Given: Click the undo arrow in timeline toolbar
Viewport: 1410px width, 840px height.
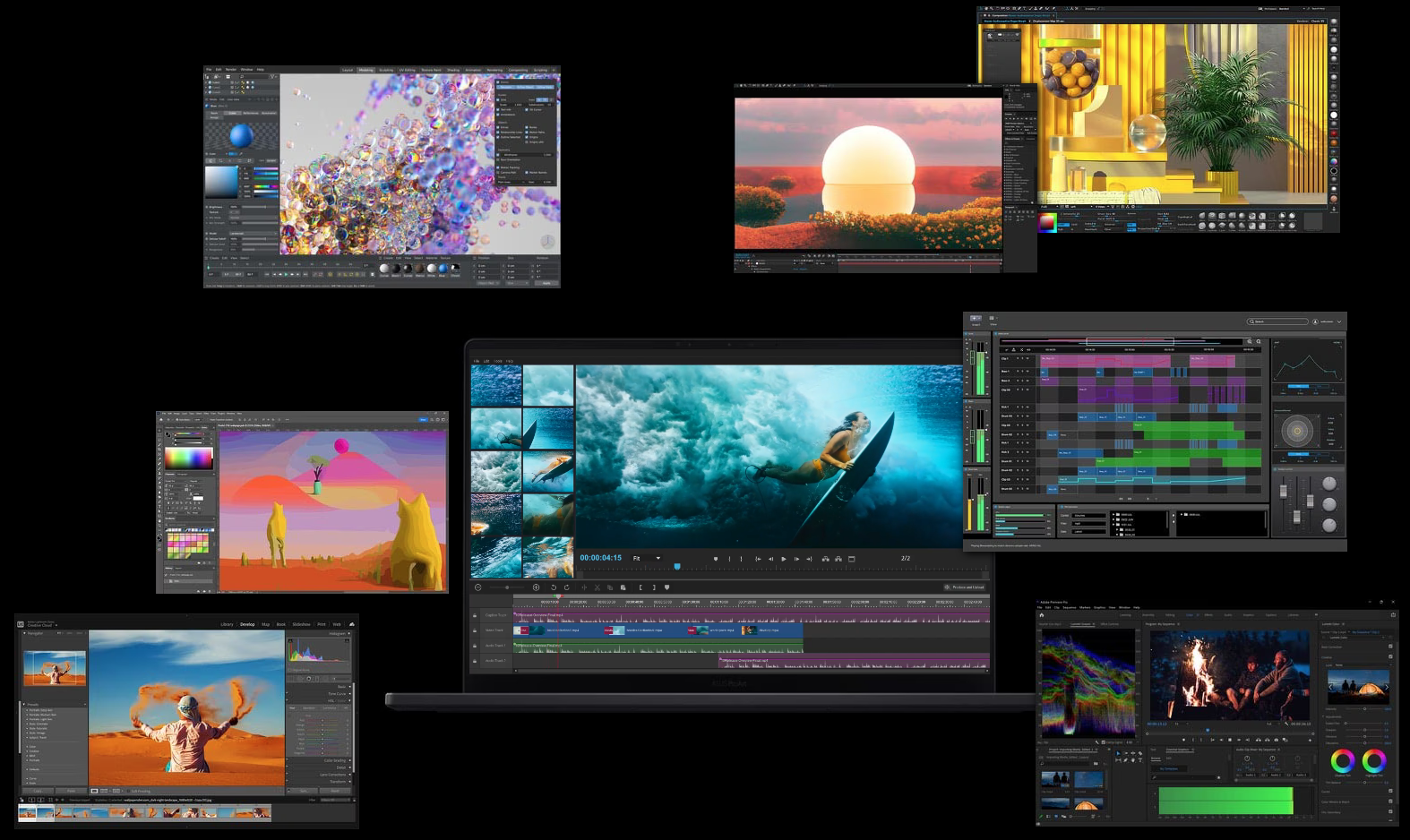Looking at the screenshot, I should coord(553,587).
